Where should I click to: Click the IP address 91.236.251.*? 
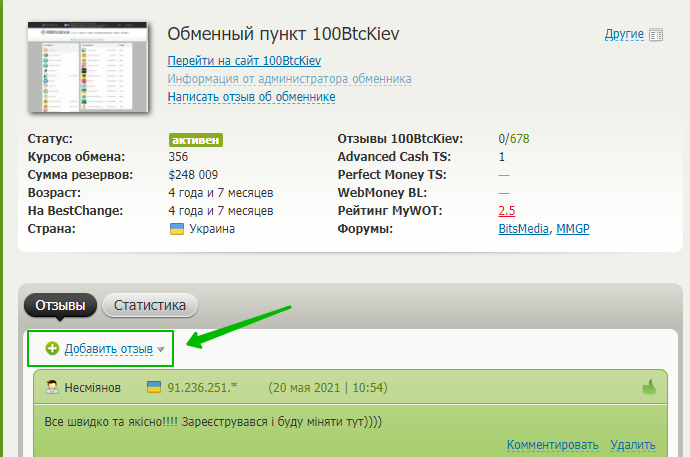click(202, 388)
